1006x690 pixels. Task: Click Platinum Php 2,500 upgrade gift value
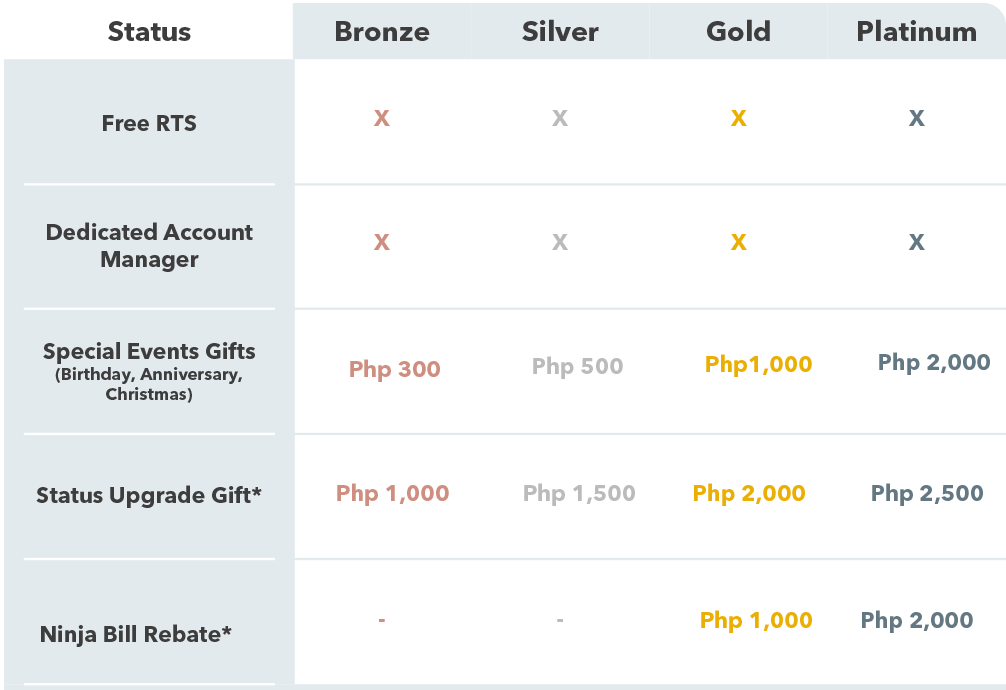tap(927, 493)
